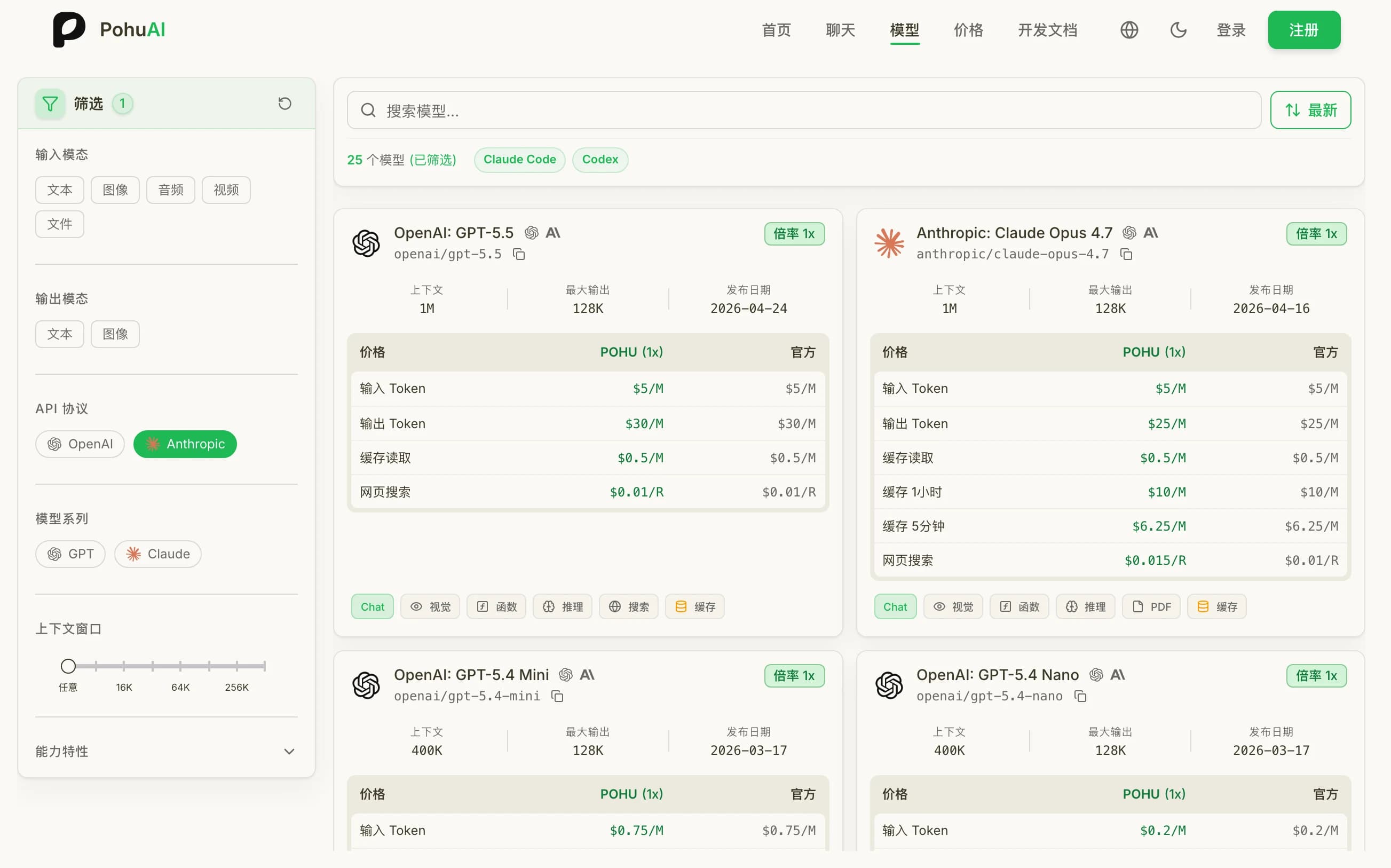Click the search magnifier icon
Screen dimensions: 1391x868
tap(368, 110)
